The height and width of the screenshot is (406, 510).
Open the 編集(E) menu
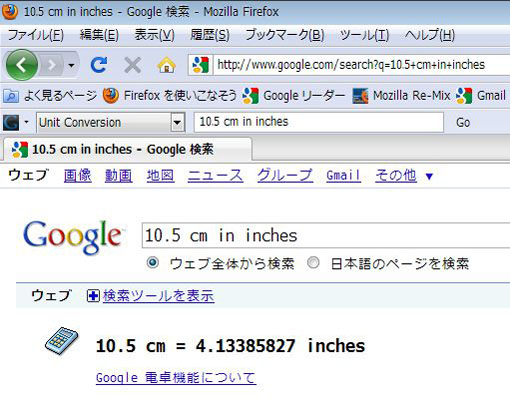tap(99, 35)
